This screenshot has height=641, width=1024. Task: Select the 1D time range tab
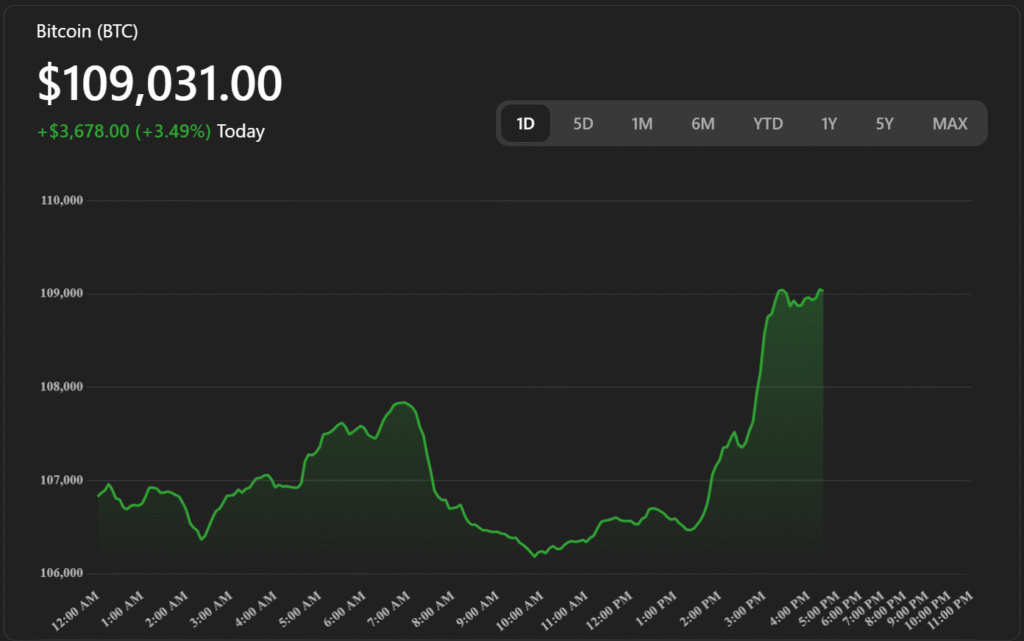[x=525, y=123]
